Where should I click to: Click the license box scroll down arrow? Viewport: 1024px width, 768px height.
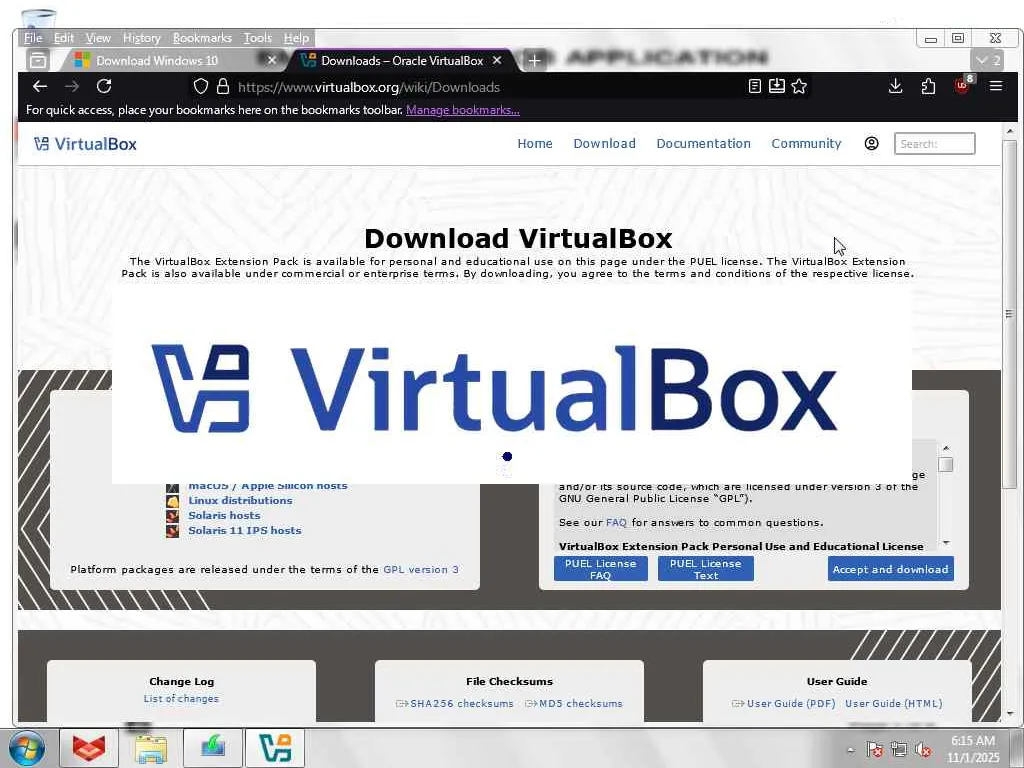click(946, 543)
